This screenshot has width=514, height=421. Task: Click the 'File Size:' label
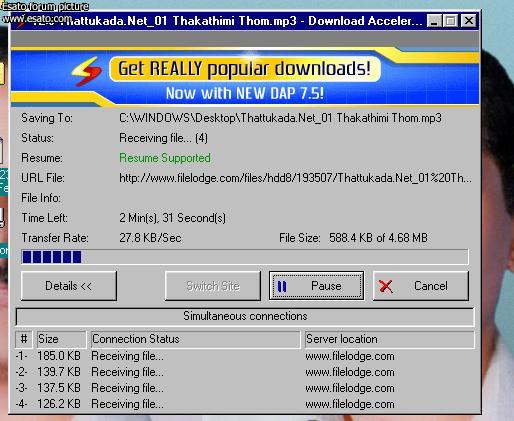[x=300, y=238]
